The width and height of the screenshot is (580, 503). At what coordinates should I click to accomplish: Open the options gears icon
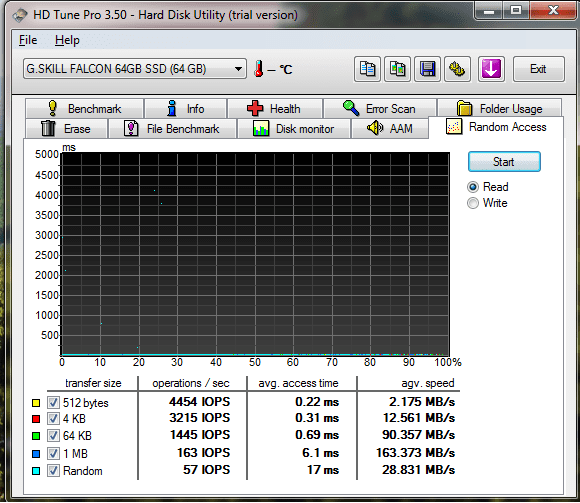tap(457, 69)
